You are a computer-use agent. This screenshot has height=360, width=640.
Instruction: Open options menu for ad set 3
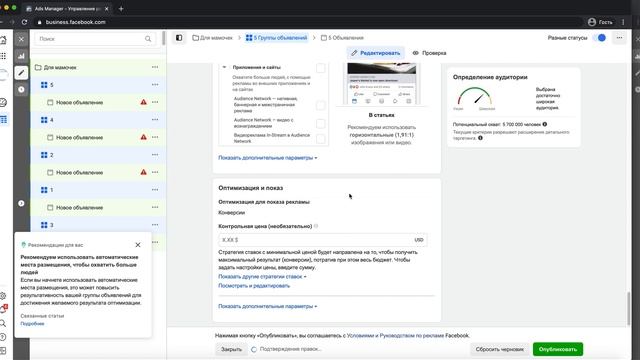155,225
